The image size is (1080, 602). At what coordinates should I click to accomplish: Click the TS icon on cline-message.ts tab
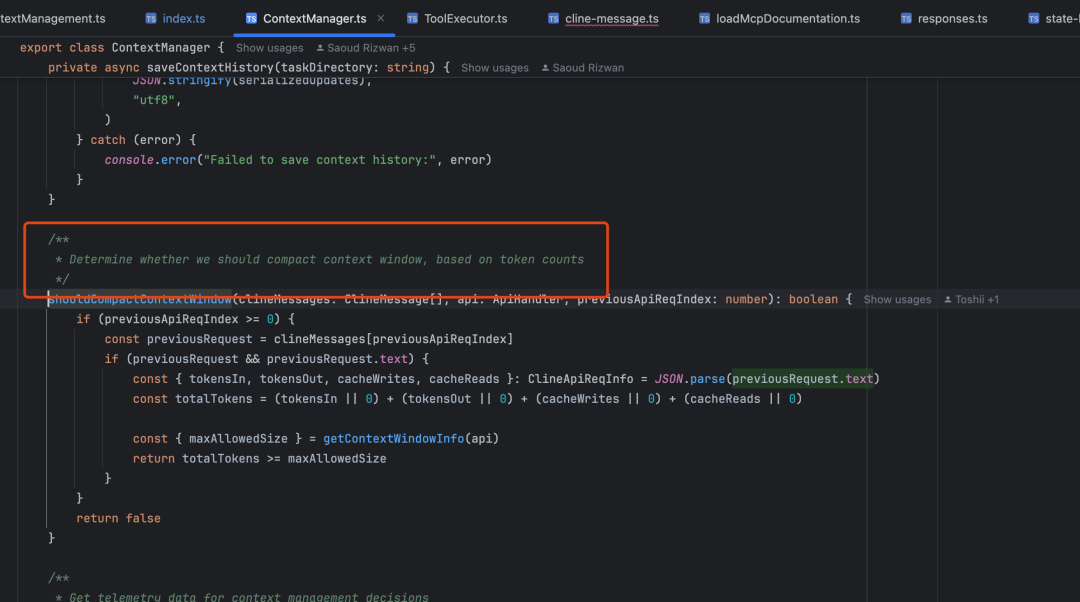pyautogui.click(x=553, y=19)
